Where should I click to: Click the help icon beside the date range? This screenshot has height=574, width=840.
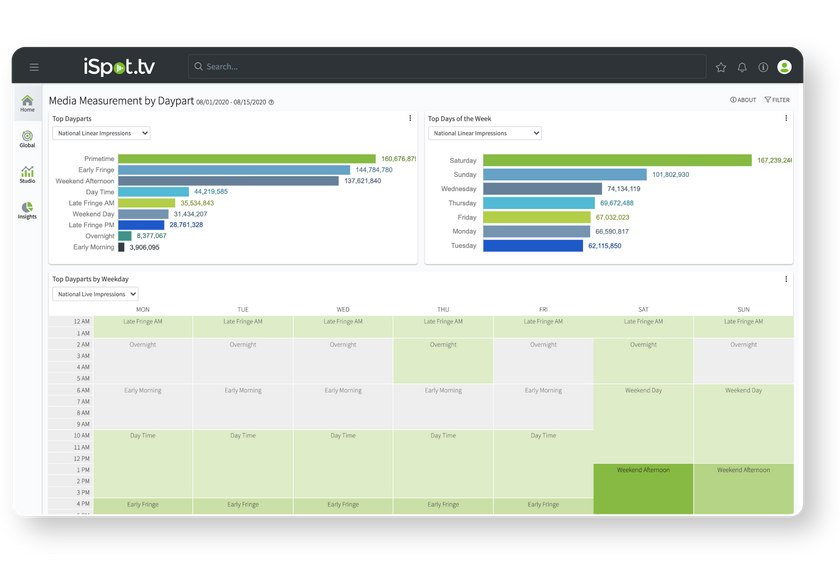pyautogui.click(x=271, y=102)
